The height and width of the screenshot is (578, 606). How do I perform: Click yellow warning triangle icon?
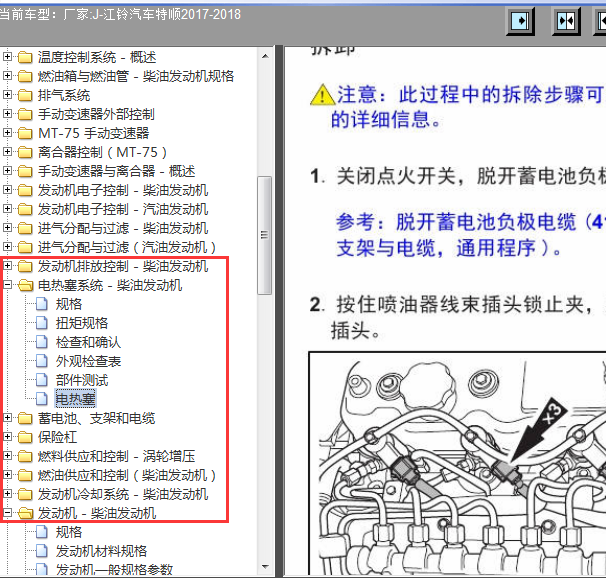(x=322, y=95)
